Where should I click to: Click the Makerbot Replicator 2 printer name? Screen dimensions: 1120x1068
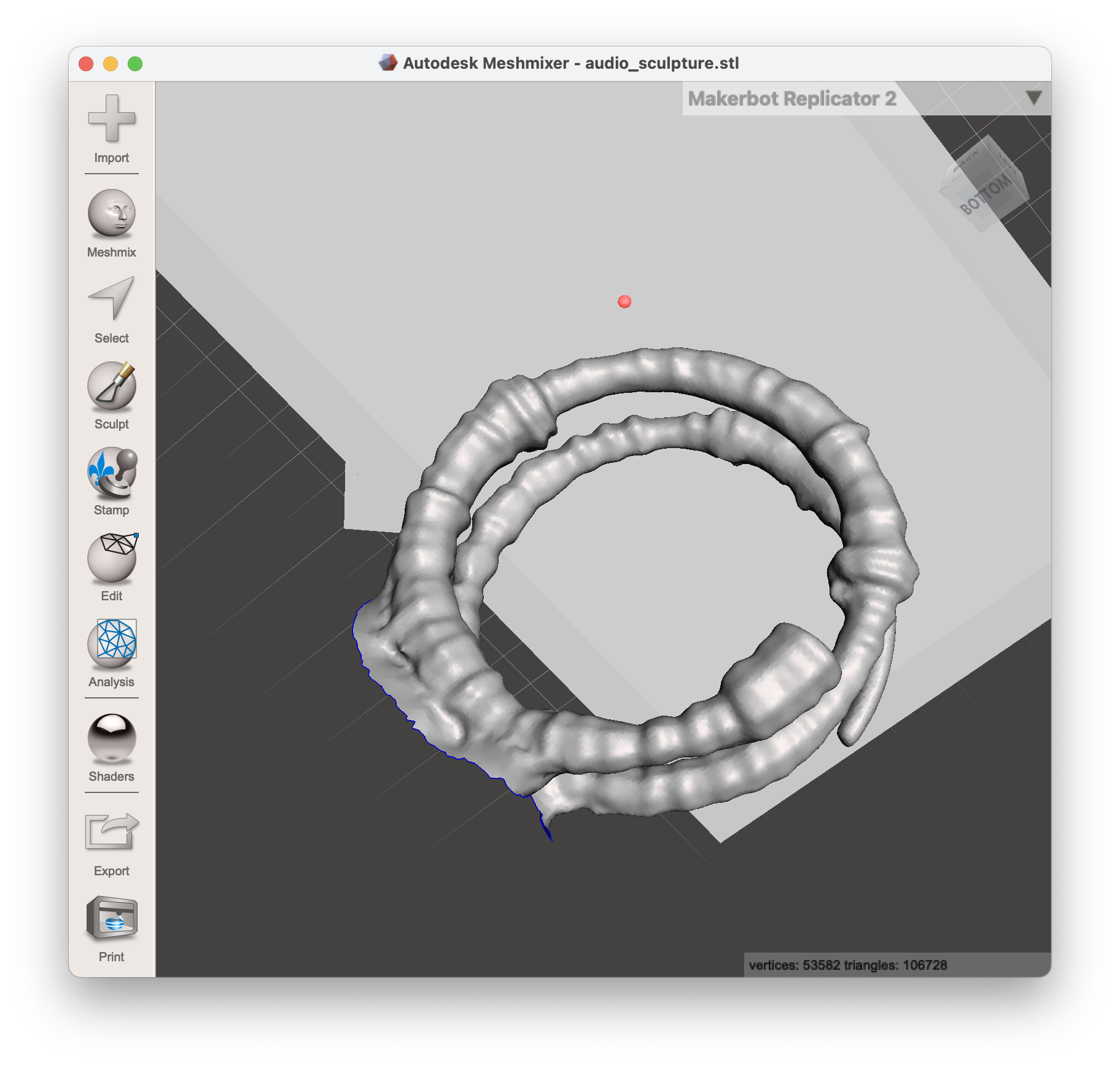(792, 99)
